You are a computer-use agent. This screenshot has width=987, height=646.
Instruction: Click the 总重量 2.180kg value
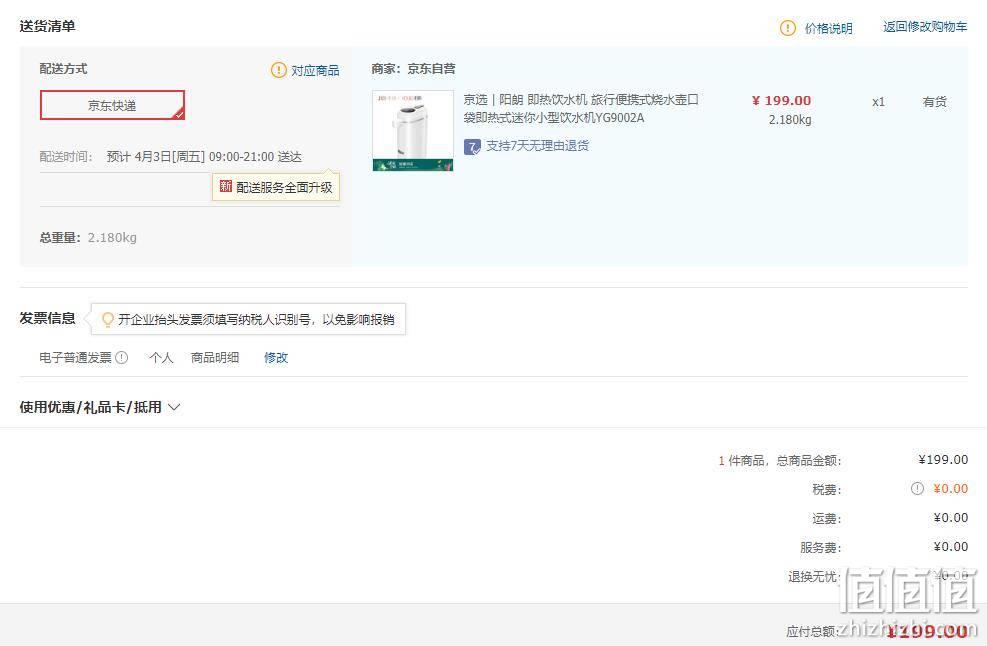point(112,237)
